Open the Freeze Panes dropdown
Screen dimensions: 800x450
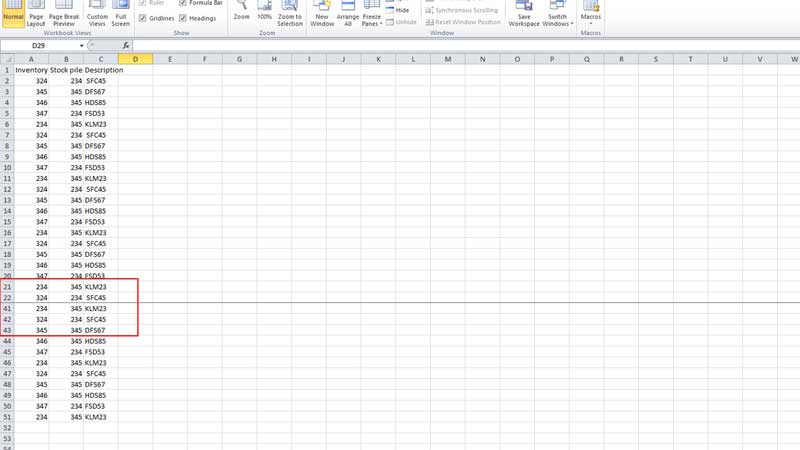tap(372, 13)
